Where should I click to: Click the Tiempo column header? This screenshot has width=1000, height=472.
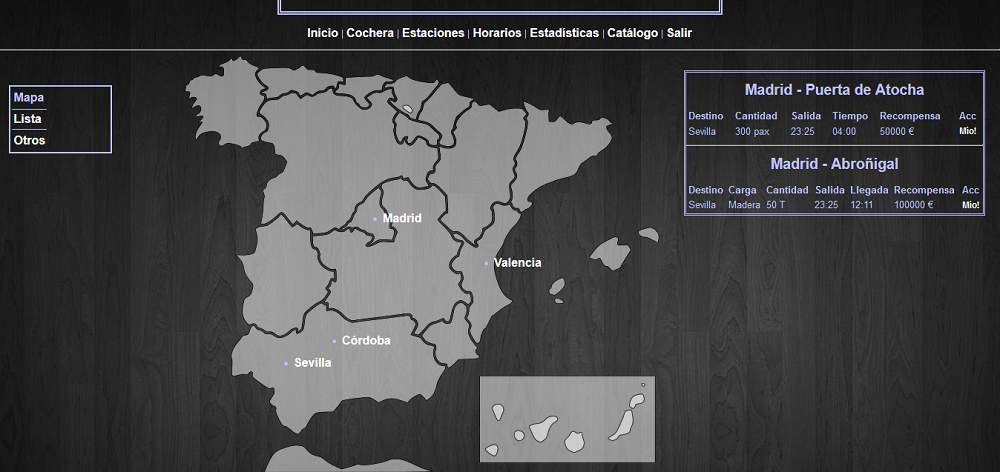click(x=850, y=116)
